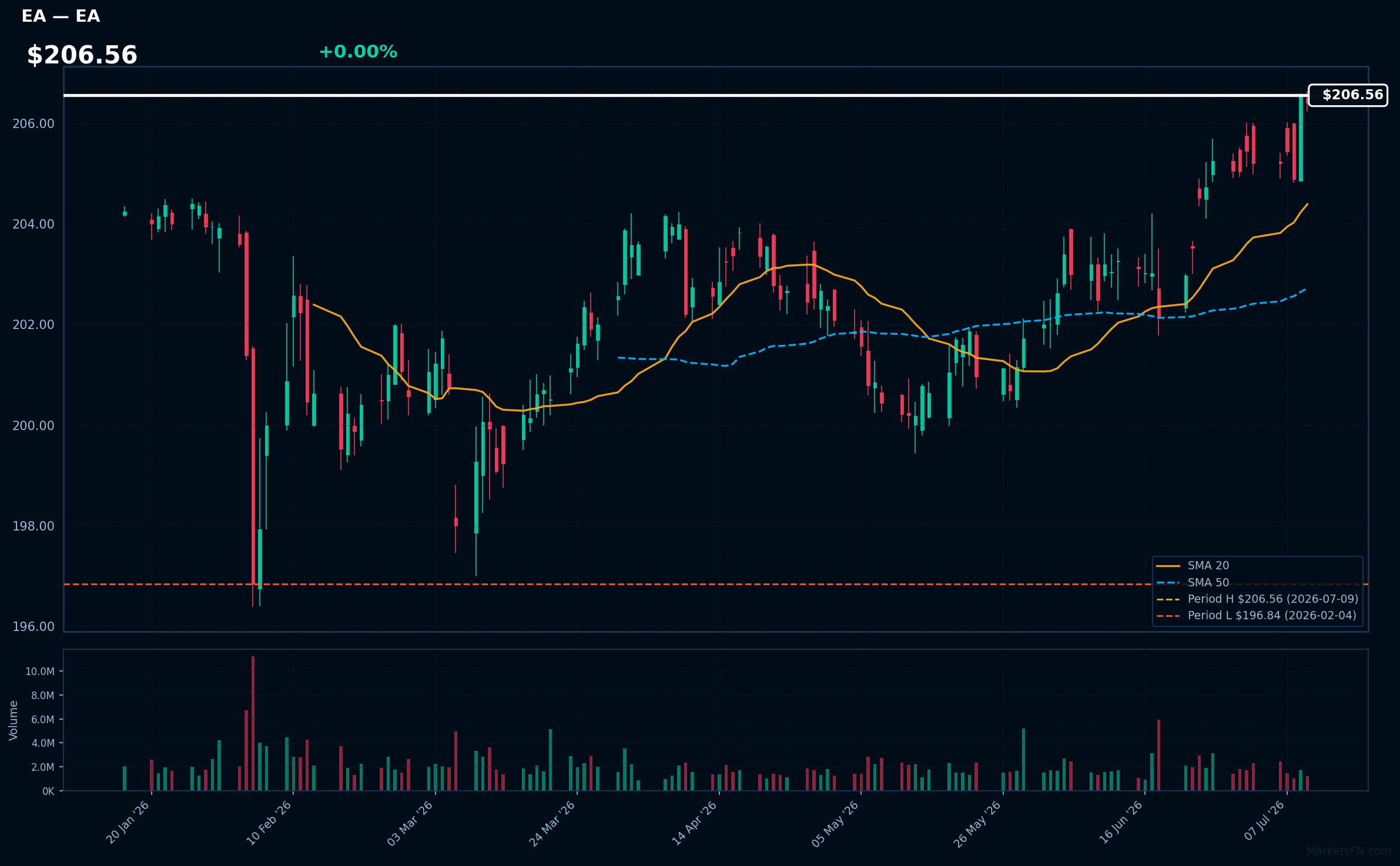Image resolution: width=1400 pixels, height=866 pixels.
Task: Click the SMA 20 legend entry
Action: (1193, 566)
